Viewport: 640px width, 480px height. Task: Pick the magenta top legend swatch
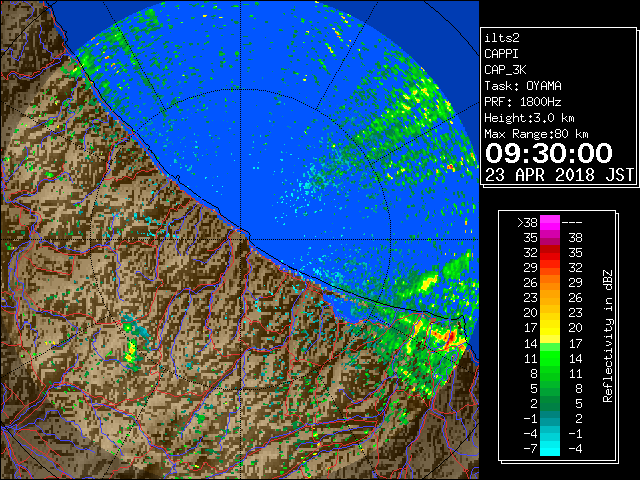click(550, 222)
